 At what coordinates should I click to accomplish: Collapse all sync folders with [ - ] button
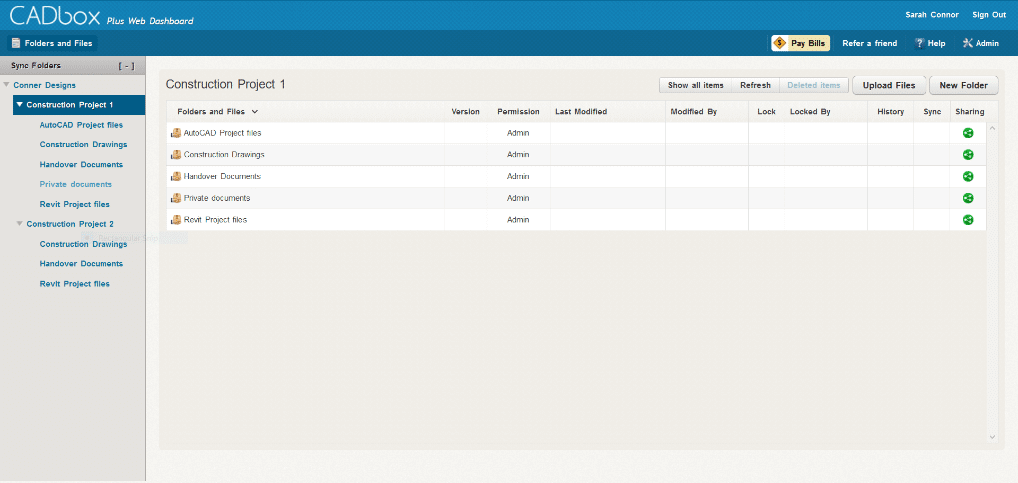pyautogui.click(x=126, y=66)
